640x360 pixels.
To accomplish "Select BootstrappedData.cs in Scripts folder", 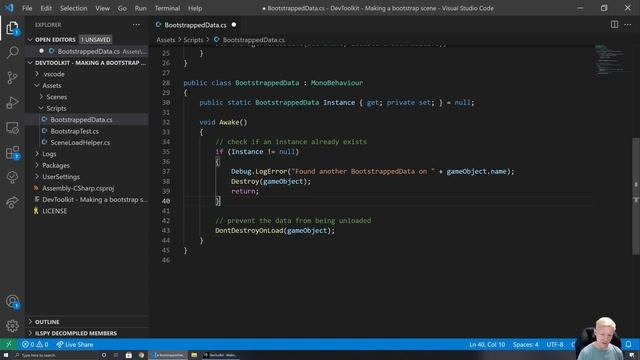I will click(87, 120).
